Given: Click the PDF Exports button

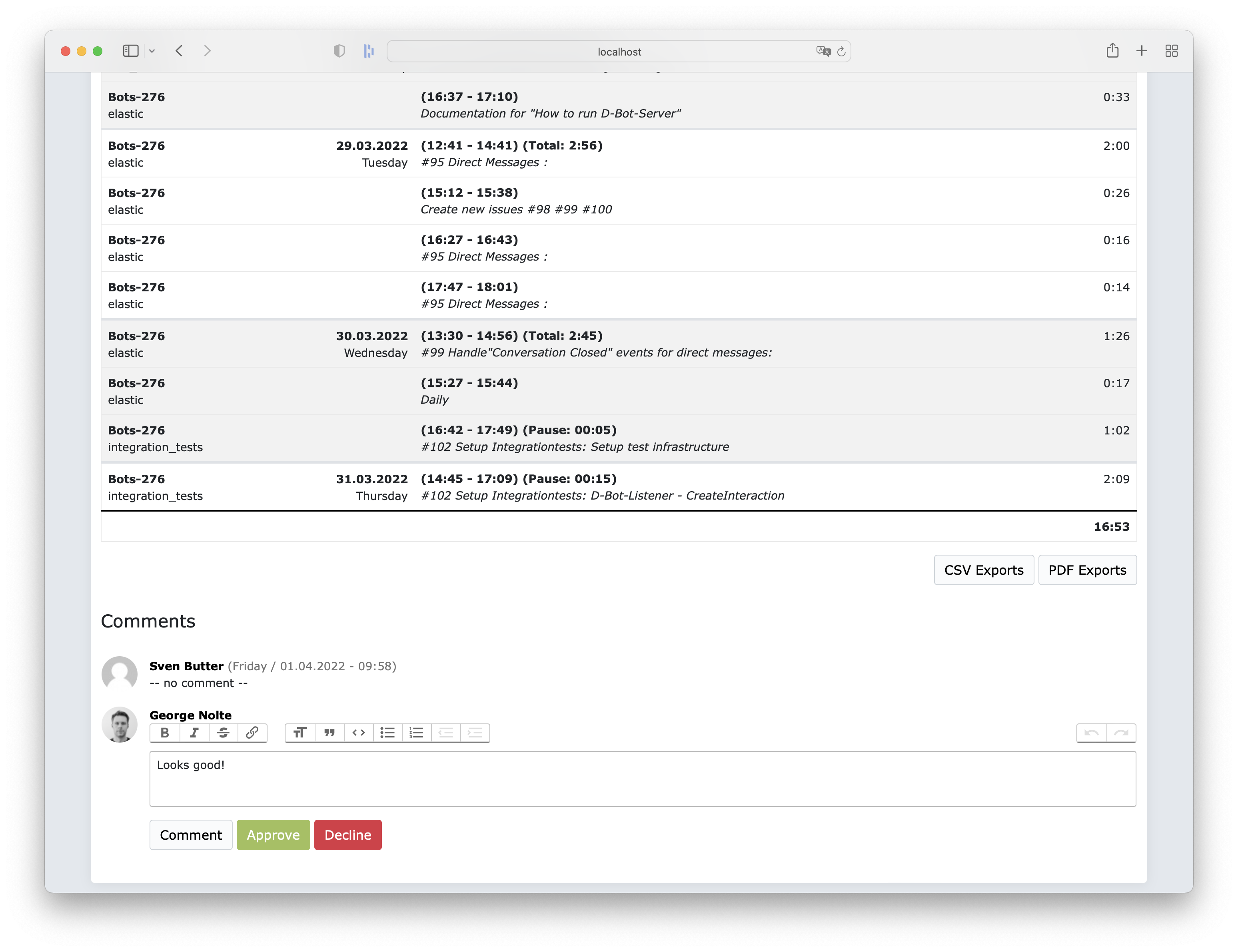Looking at the screenshot, I should (x=1087, y=570).
